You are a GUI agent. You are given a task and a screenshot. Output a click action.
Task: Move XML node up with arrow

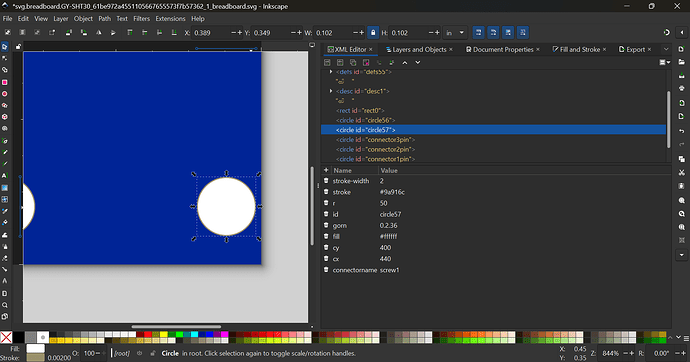pos(405,62)
